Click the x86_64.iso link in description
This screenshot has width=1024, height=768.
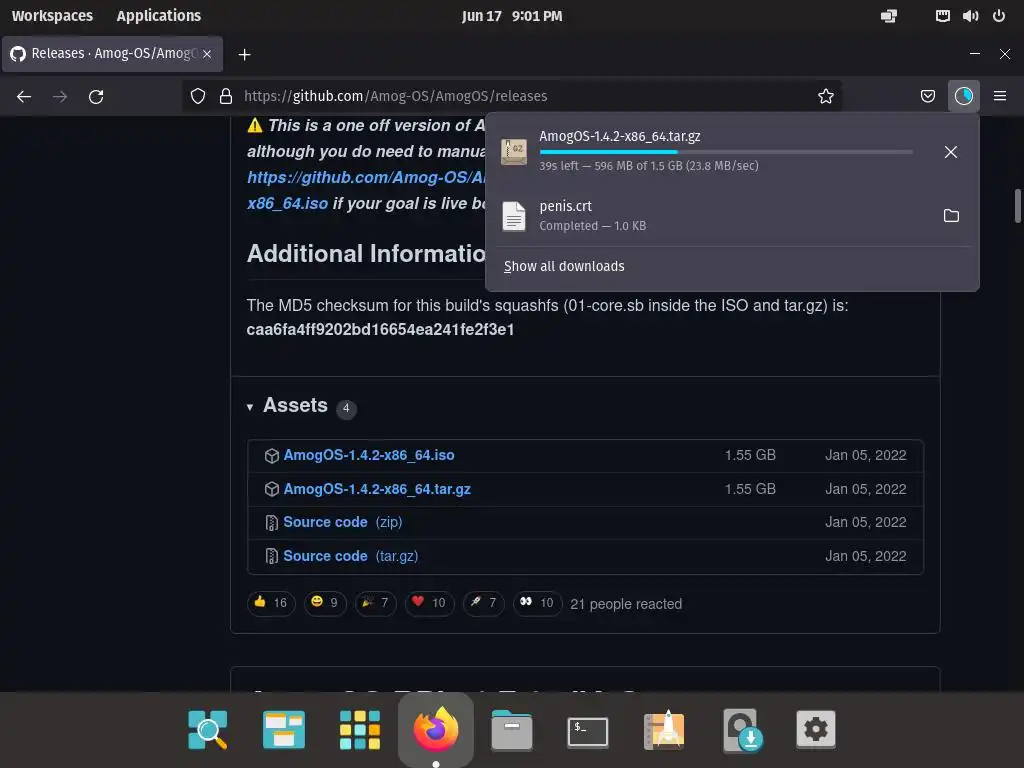point(287,203)
